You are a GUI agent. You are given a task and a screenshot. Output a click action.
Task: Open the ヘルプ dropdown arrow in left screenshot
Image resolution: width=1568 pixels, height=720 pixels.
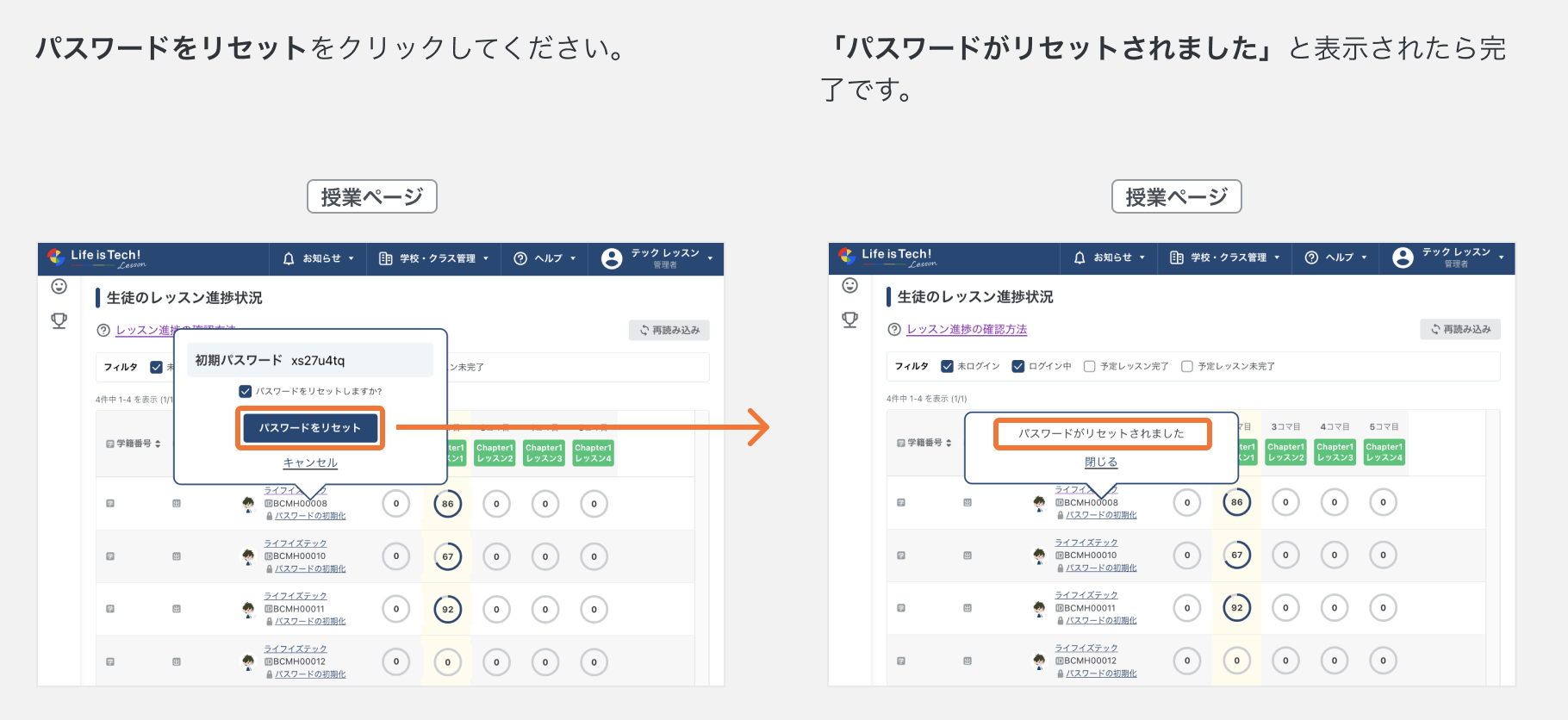pos(573,258)
